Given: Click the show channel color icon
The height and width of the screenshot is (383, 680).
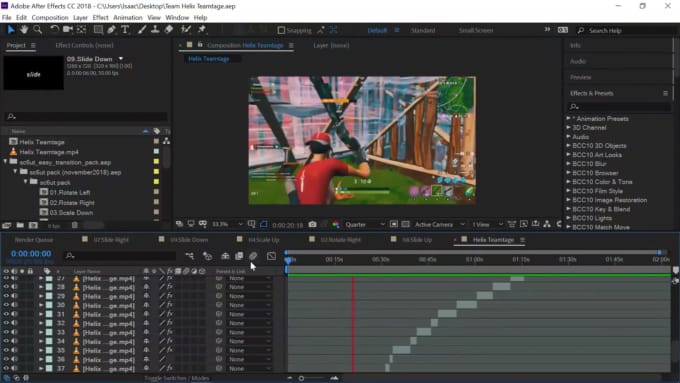Looking at the screenshot, I should coord(336,224).
